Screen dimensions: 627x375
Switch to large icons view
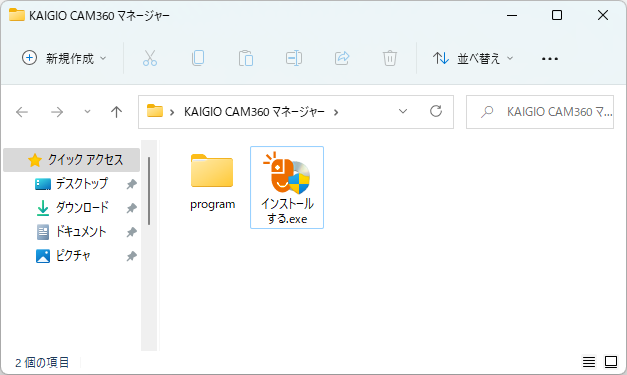(611, 362)
